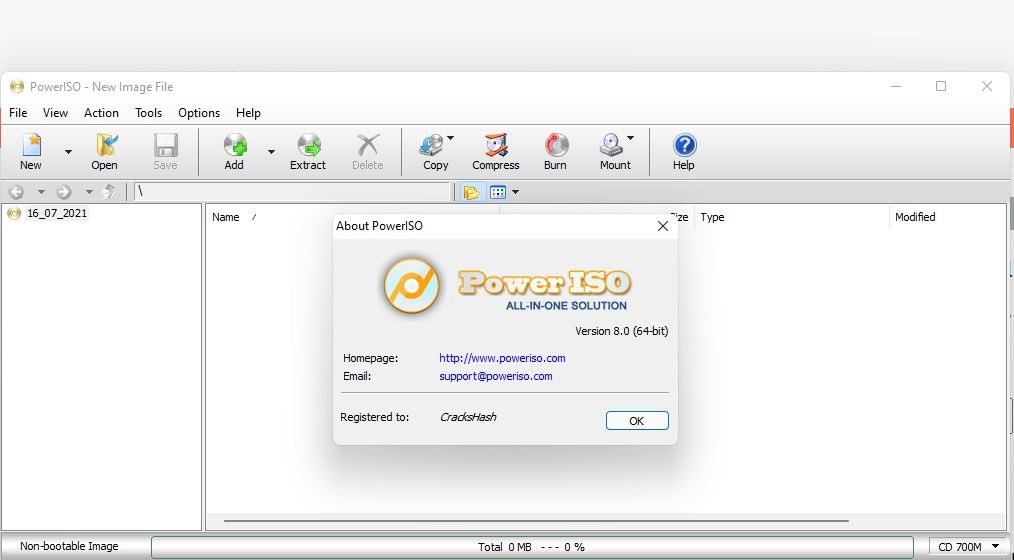Close the About PowerISO dialog
This screenshot has height=560, width=1014.
pyautogui.click(x=662, y=226)
